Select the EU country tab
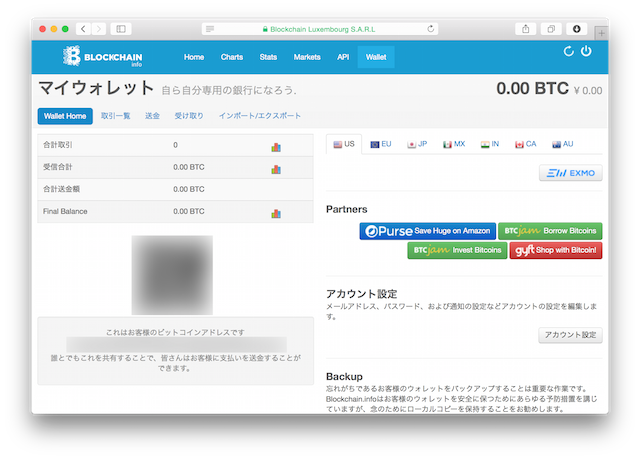640x459 pixels. pyautogui.click(x=380, y=144)
